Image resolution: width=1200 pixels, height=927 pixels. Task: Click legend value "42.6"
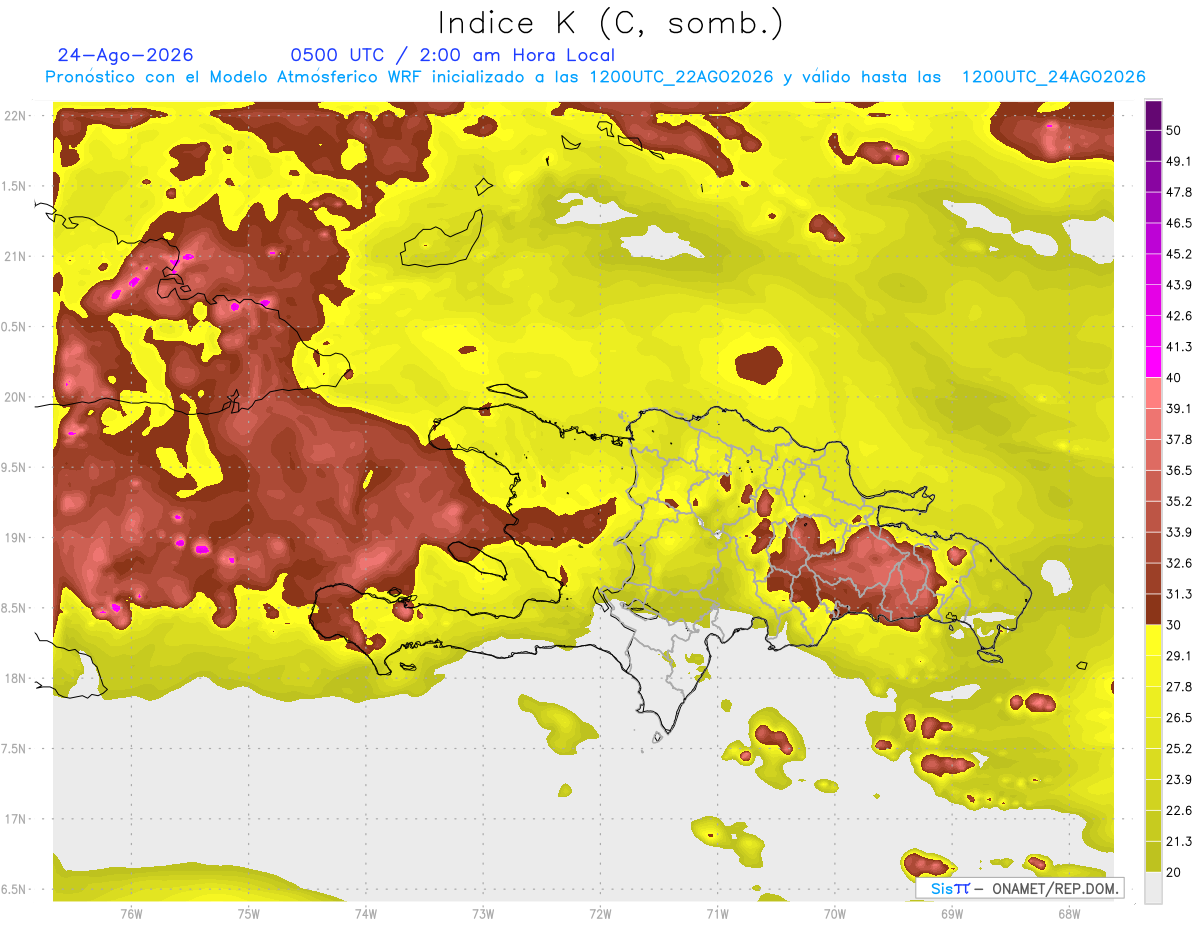point(1179,316)
